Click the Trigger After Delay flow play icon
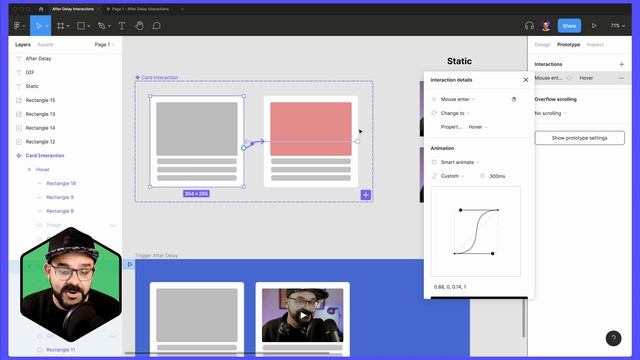This screenshot has height=360, width=640. [130, 264]
